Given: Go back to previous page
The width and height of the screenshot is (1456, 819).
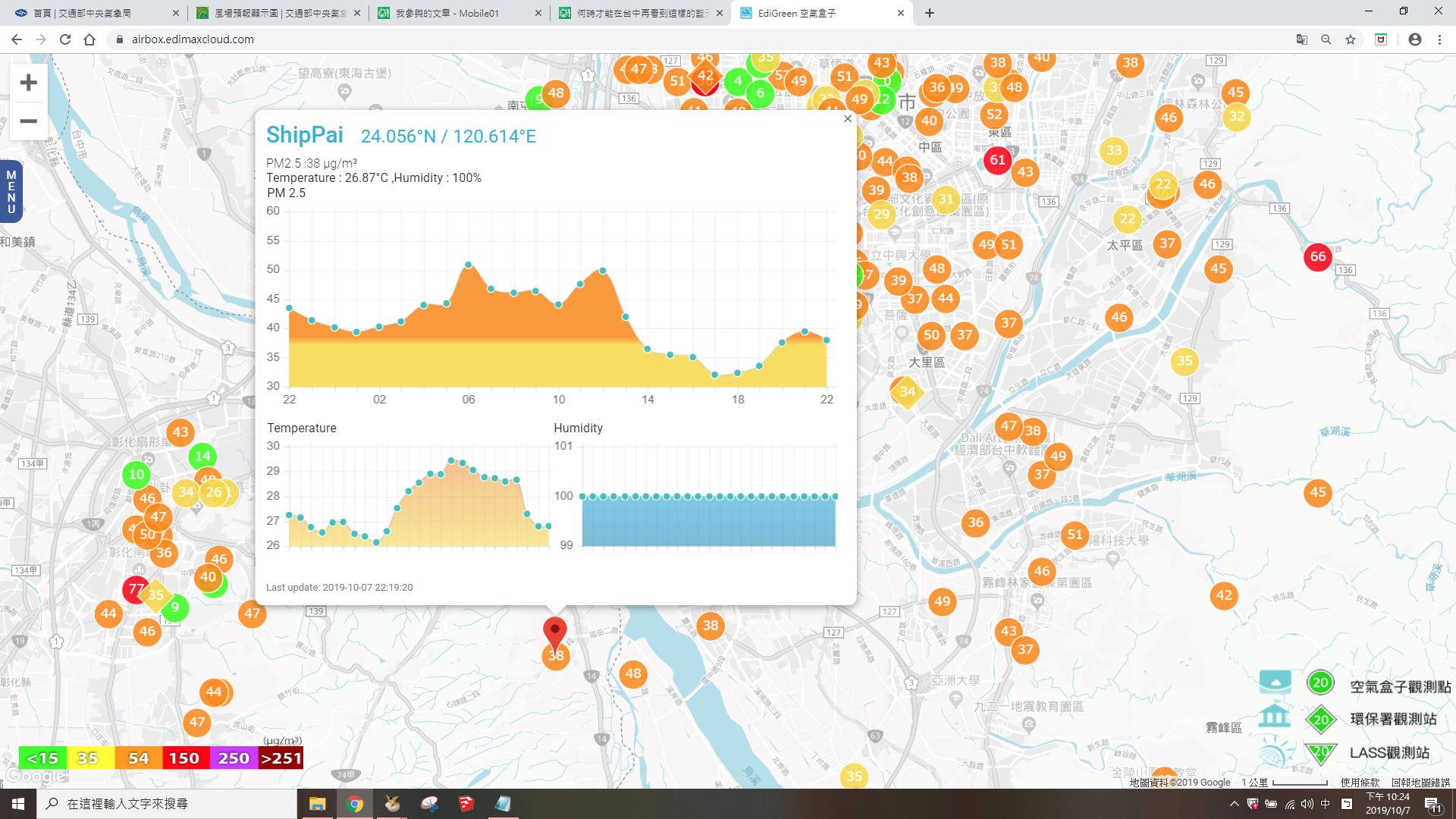Looking at the screenshot, I should [17, 39].
